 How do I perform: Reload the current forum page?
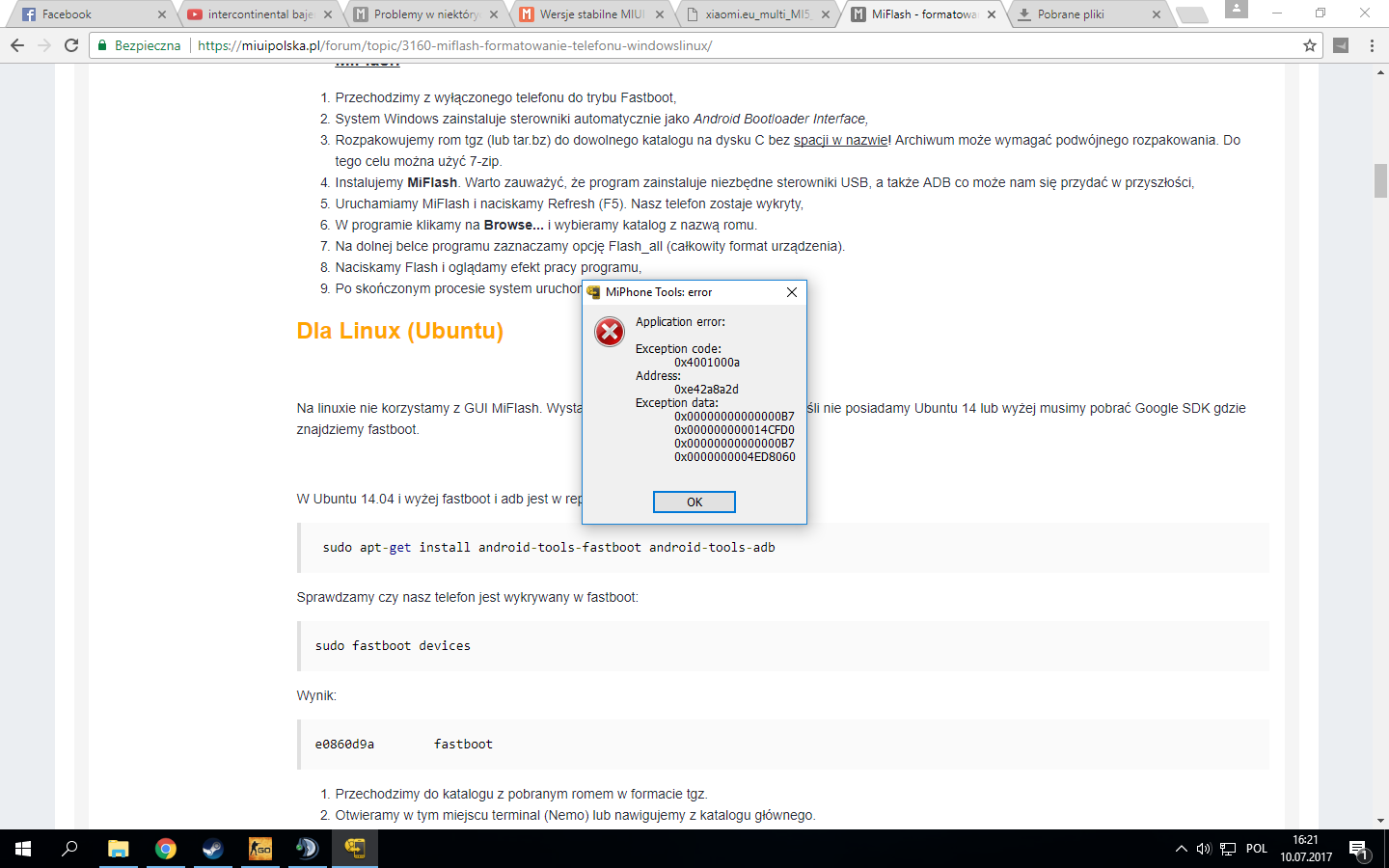coord(71,45)
